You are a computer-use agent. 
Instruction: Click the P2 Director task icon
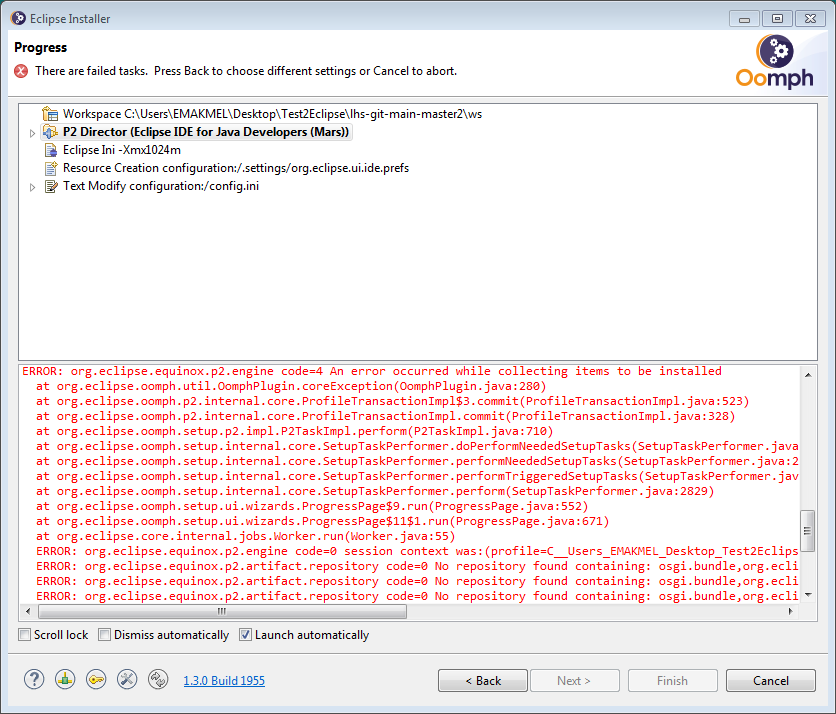pyautogui.click(x=50, y=132)
